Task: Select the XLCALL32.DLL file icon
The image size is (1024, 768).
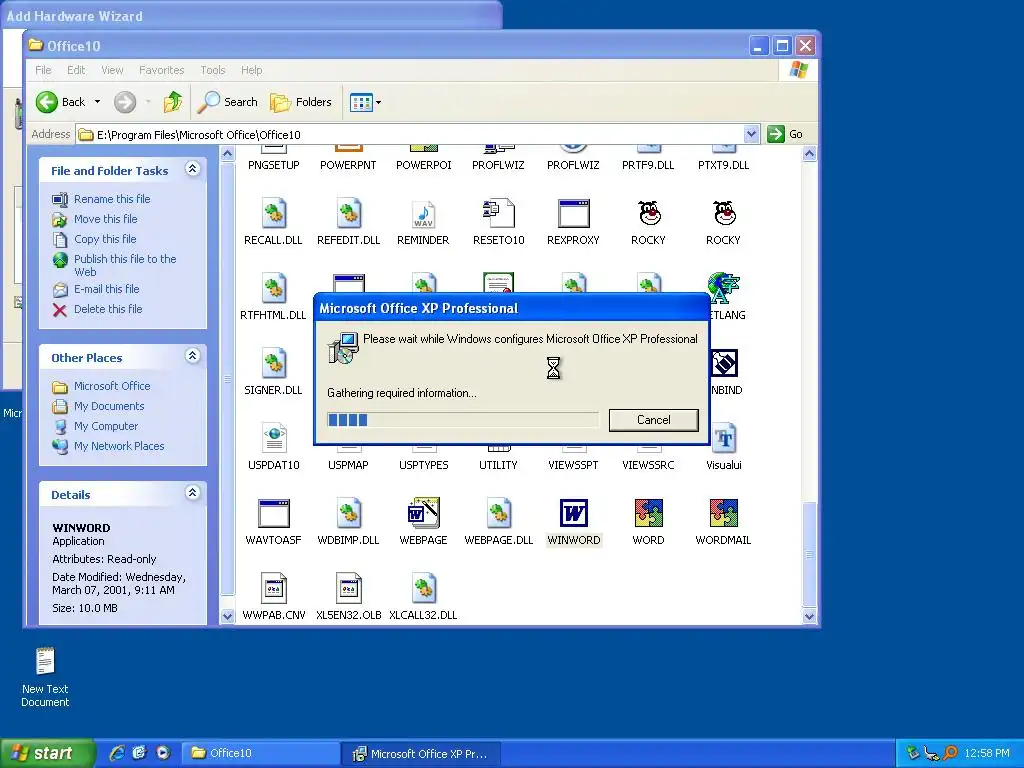Action: tap(423, 588)
